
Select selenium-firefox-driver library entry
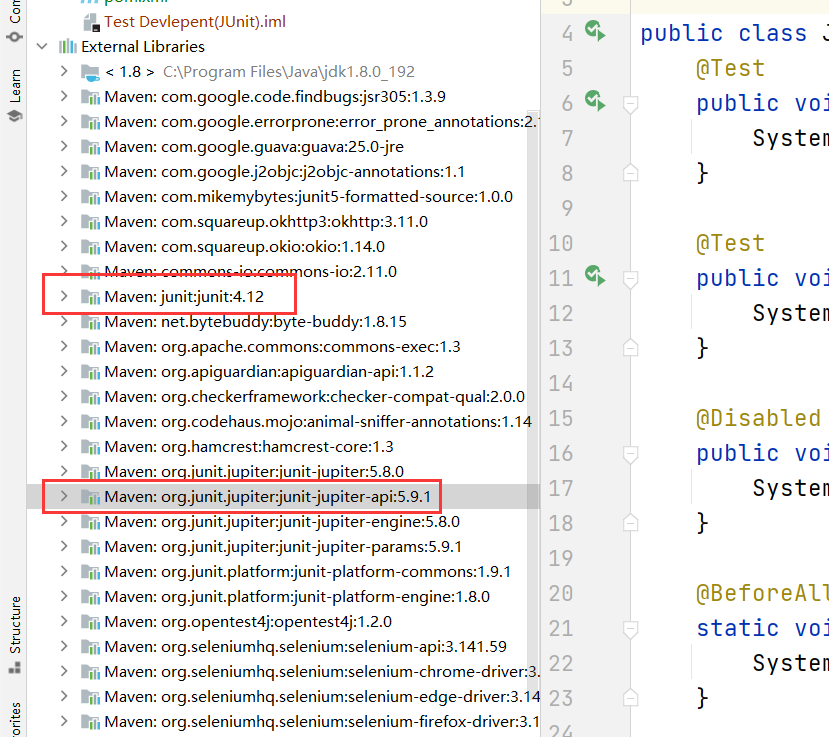321,722
